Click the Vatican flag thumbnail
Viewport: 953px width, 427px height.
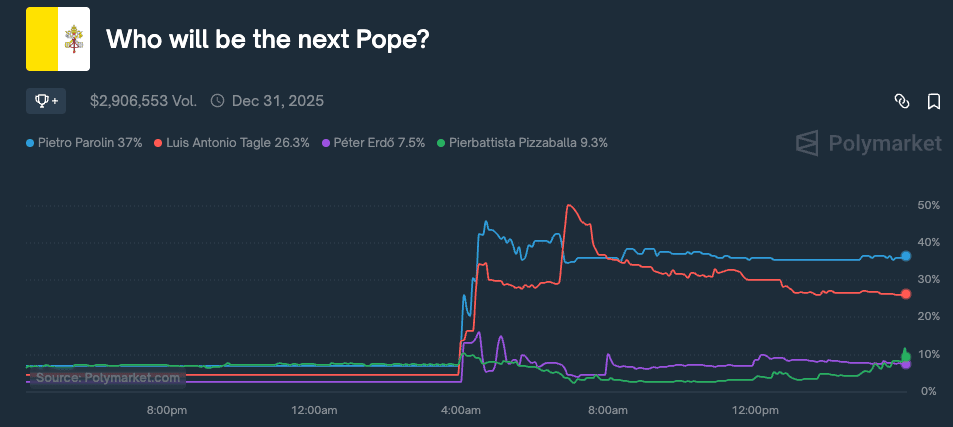coord(58,40)
